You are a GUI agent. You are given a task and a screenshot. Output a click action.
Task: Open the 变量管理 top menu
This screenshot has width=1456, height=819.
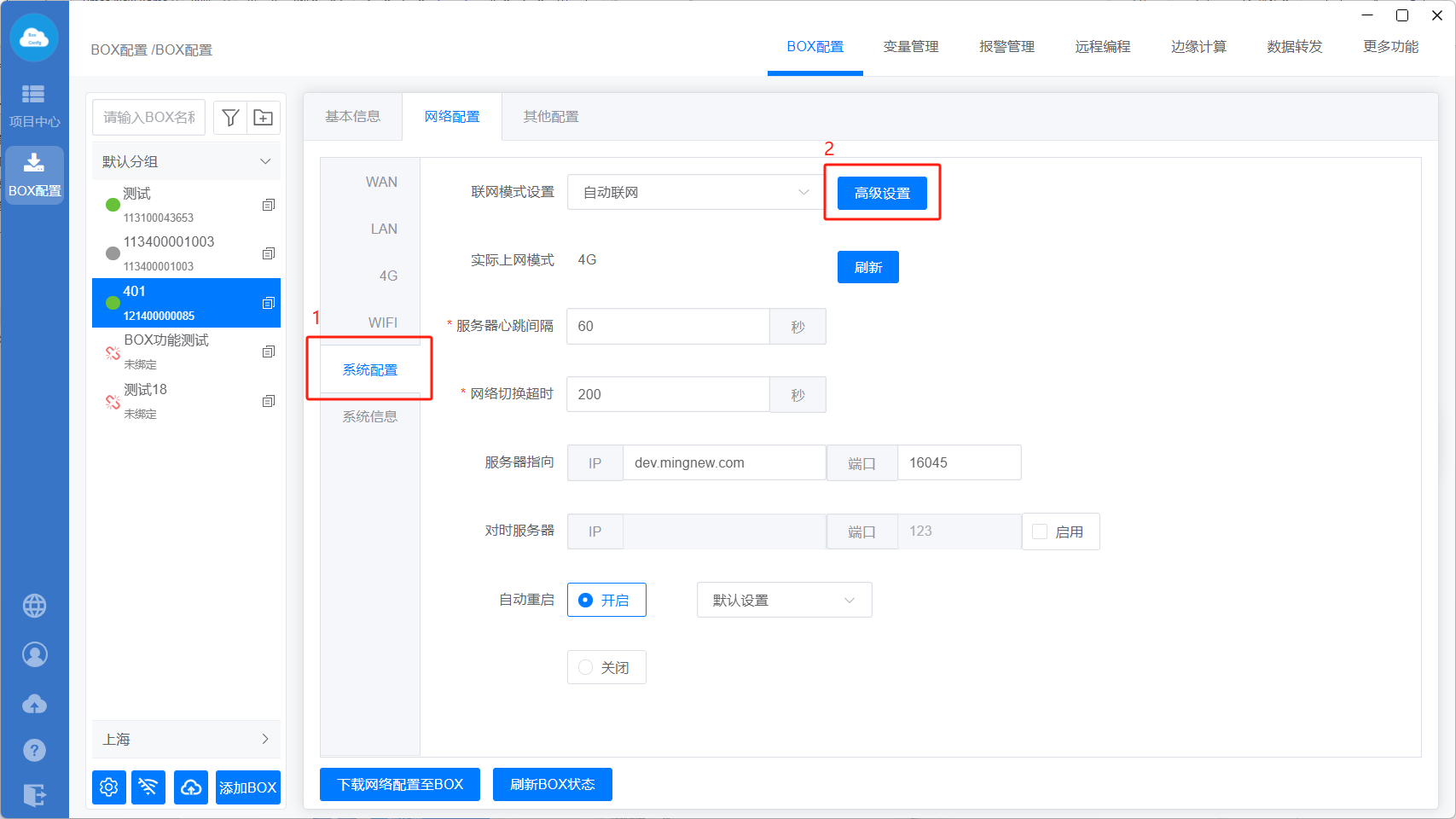[x=910, y=47]
